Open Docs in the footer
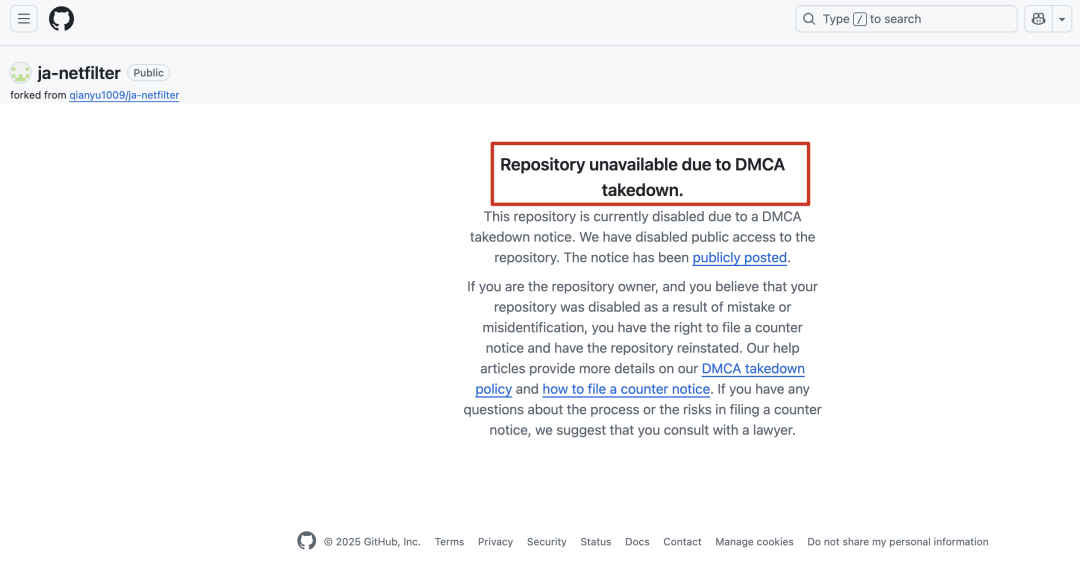 (637, 542)
